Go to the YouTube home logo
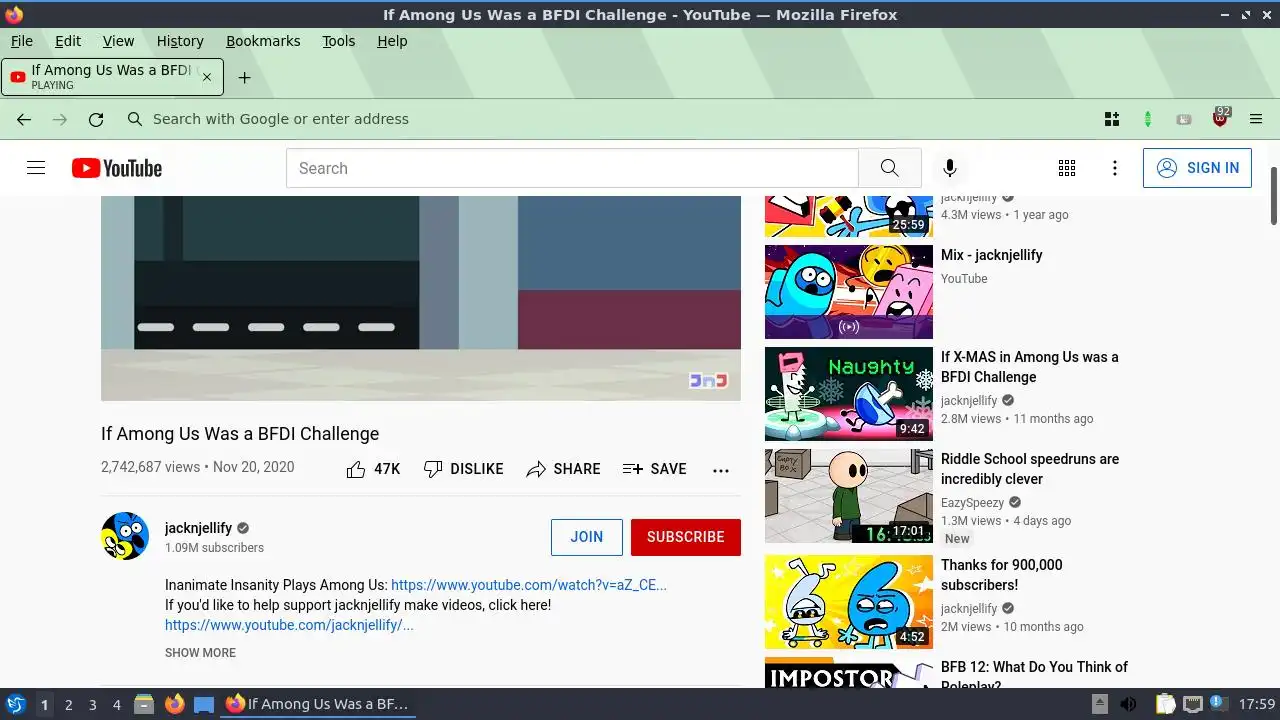Viewport: 1280px width, 720px height. coord(117,168)
